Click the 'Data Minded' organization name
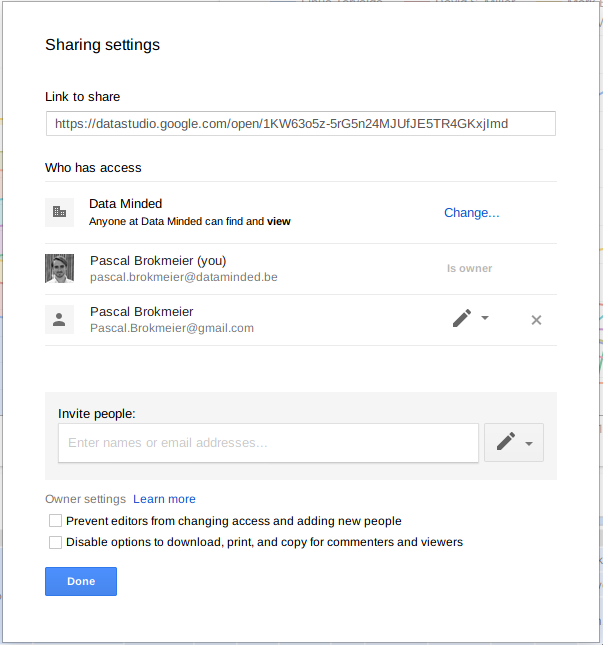The height and width of the screenshot is (645, 603). pos(125,204)
